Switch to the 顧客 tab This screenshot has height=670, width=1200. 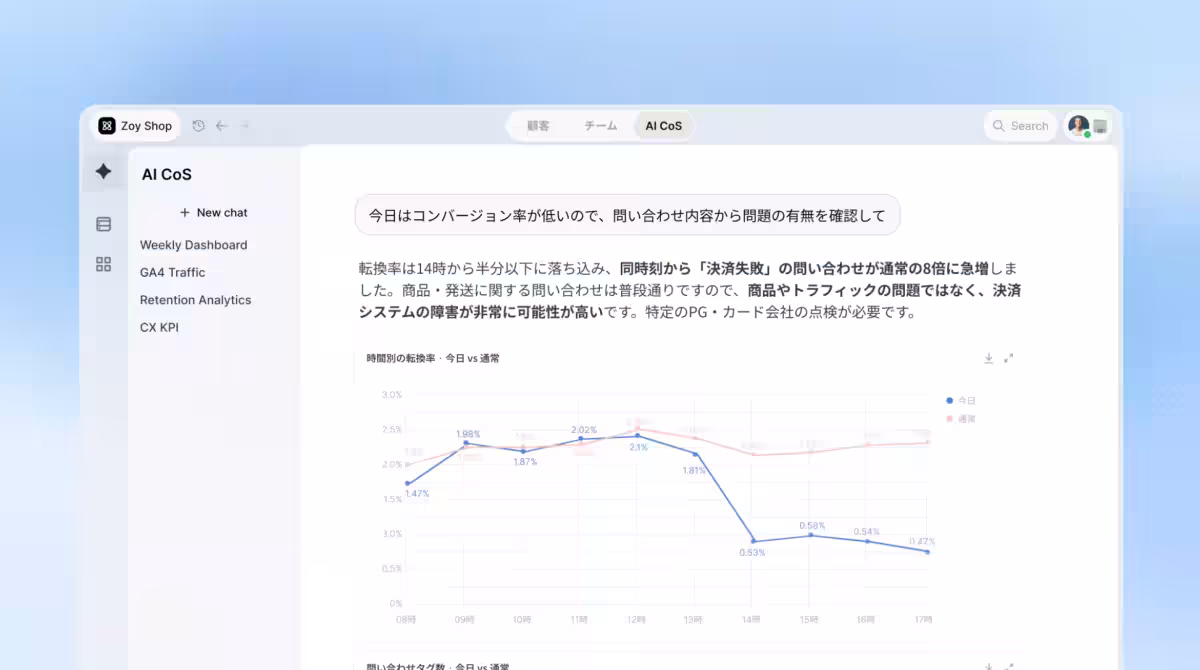(x=538, y=126)
